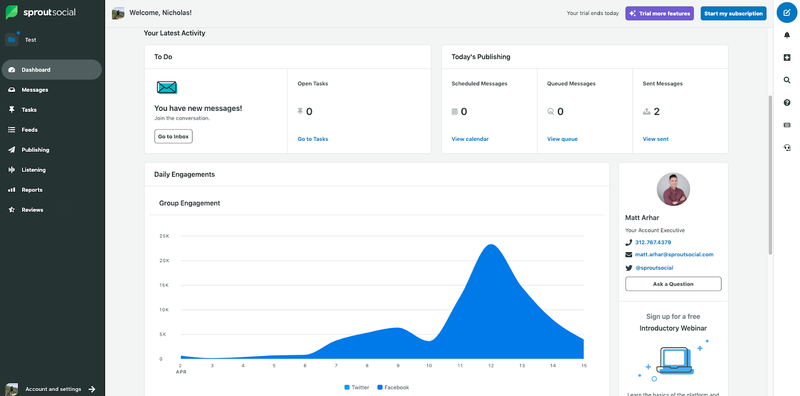The width and height of the screenshot is (800, 396).
Task: Click the Ask a Question button
Action: click(x=673, y=284)
